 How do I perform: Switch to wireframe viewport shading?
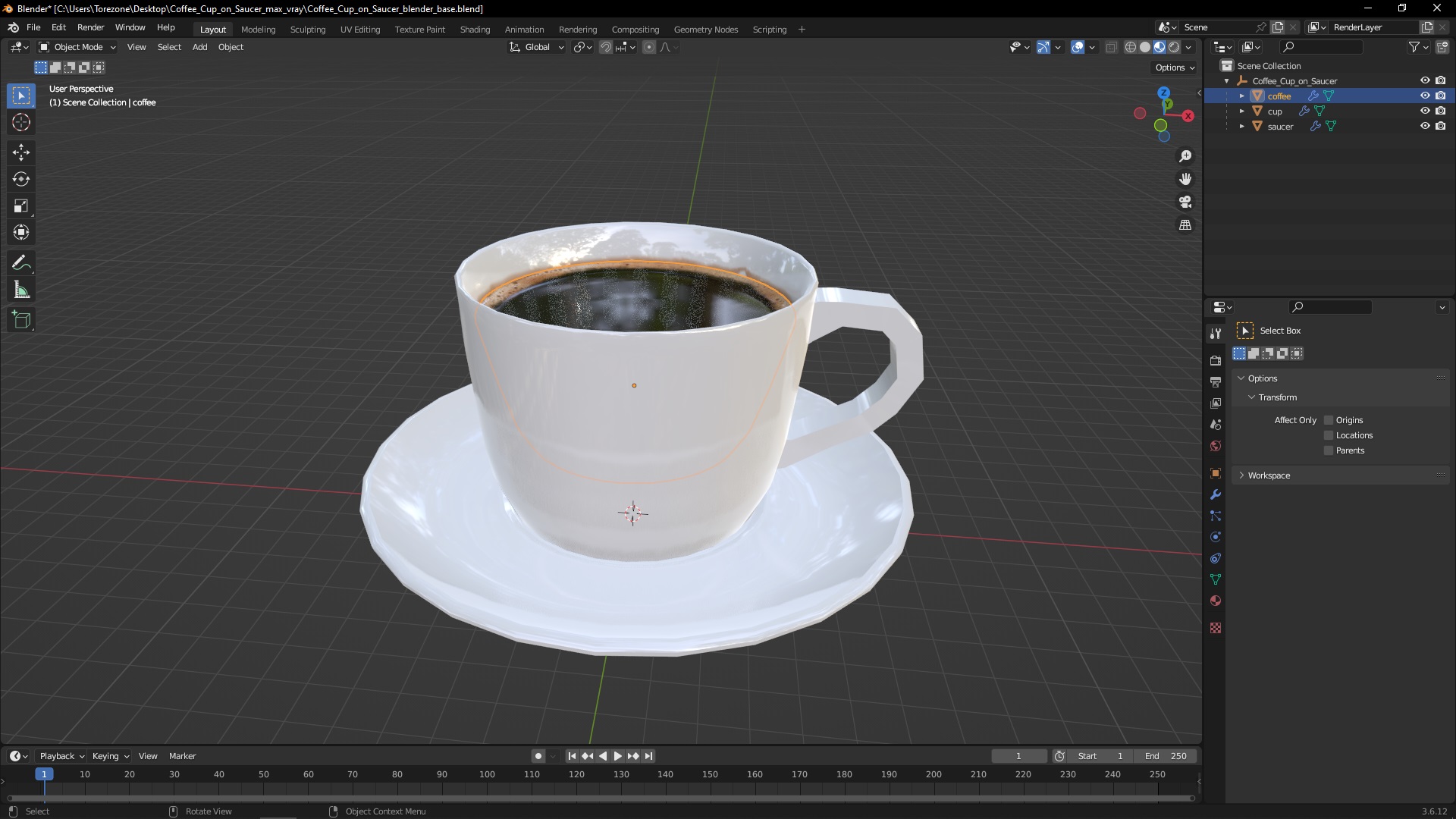pyautogui.click(x=1130, y=47)
